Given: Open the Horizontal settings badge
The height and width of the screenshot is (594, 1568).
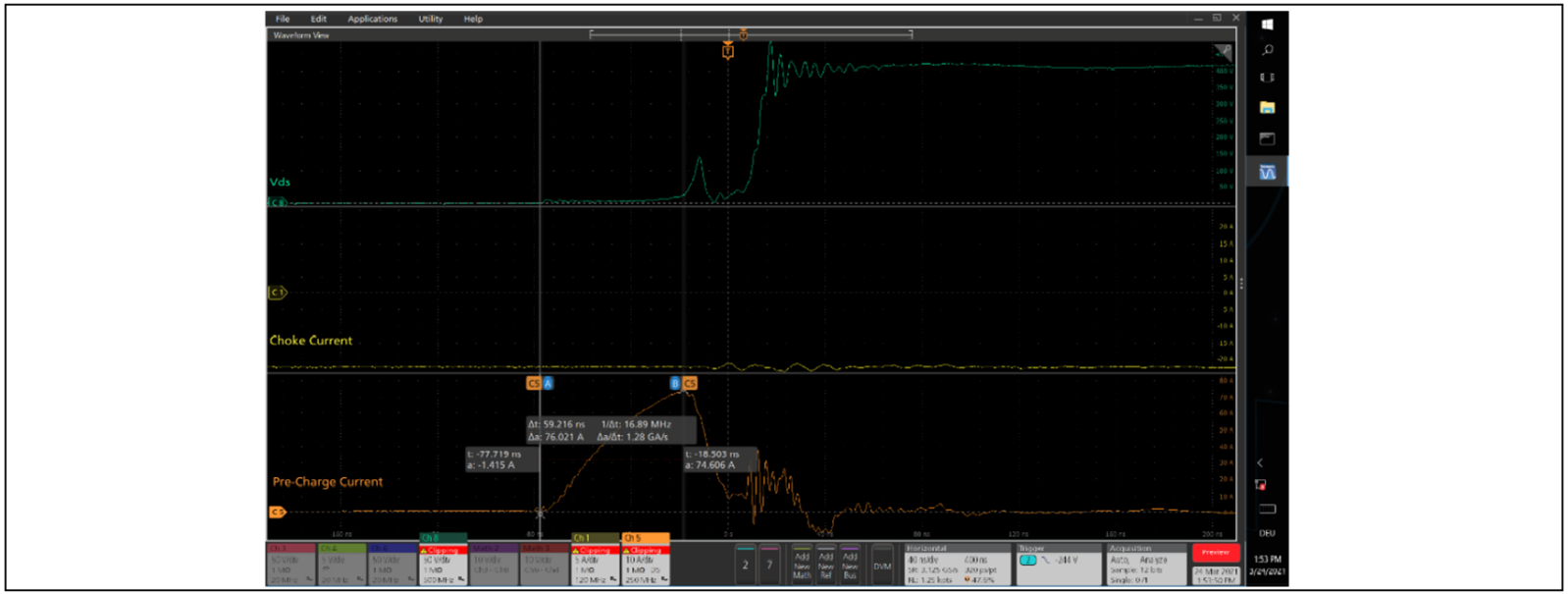Looking at the screenshot, I should coord(955,565).
